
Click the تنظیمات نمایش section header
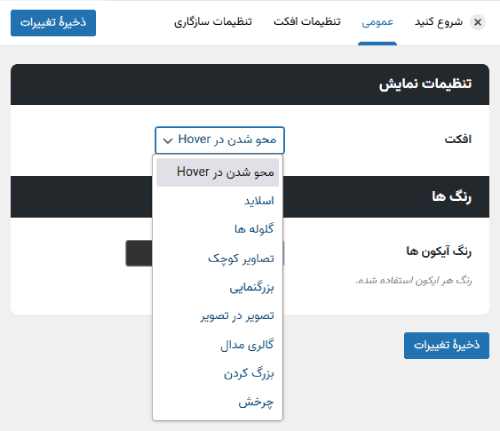pos(250,84)
